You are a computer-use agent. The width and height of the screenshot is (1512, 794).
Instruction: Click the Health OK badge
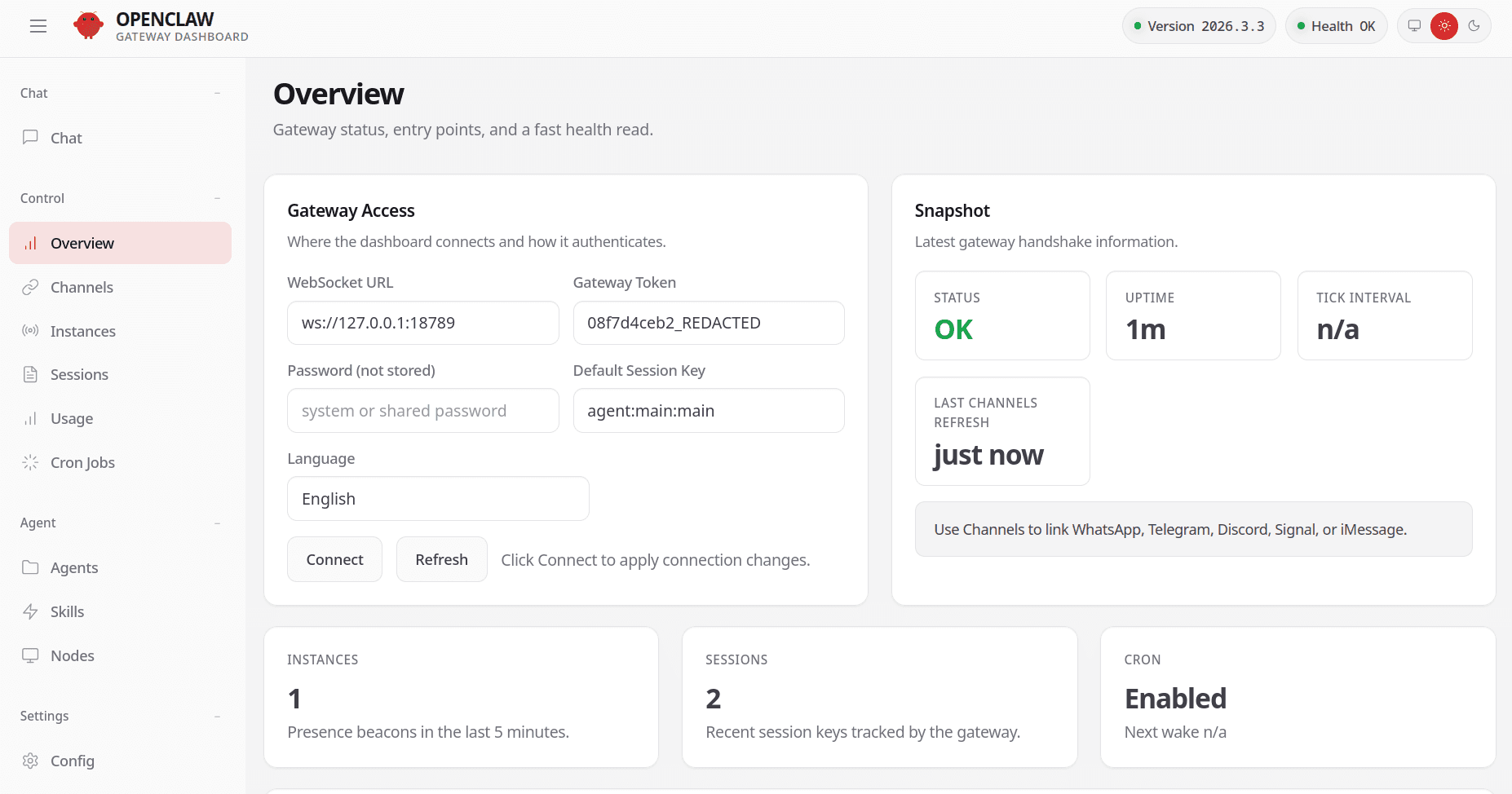1336,26
